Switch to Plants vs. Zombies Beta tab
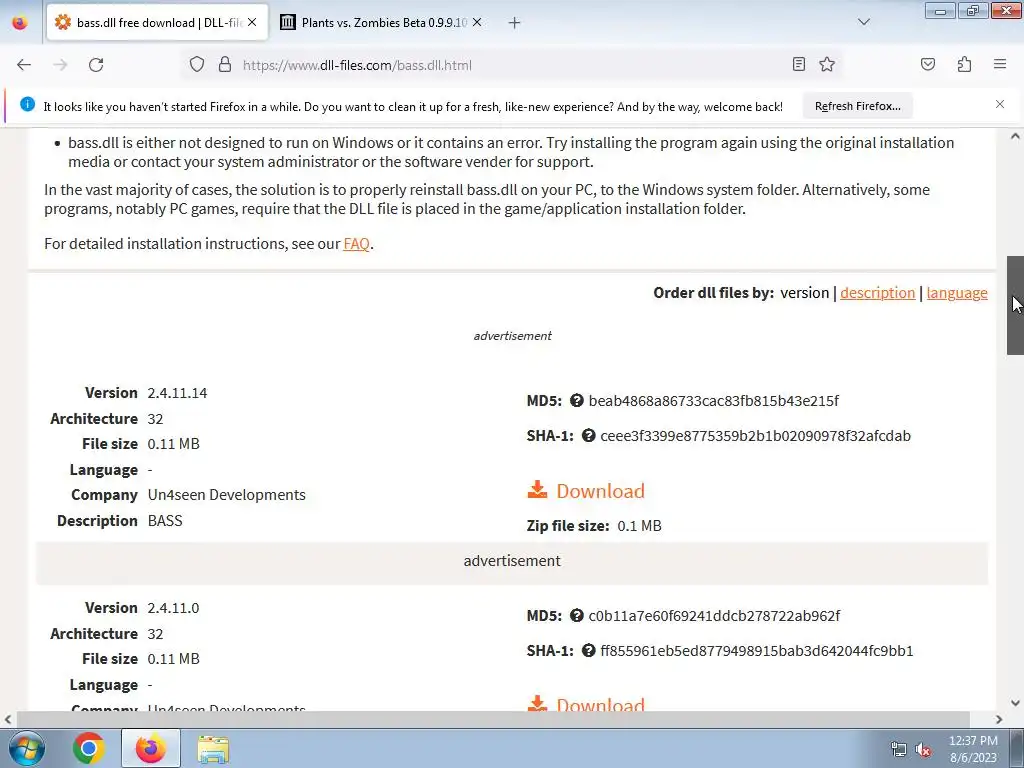This screenshot has height=768, width=1024. tap(384, 22)
